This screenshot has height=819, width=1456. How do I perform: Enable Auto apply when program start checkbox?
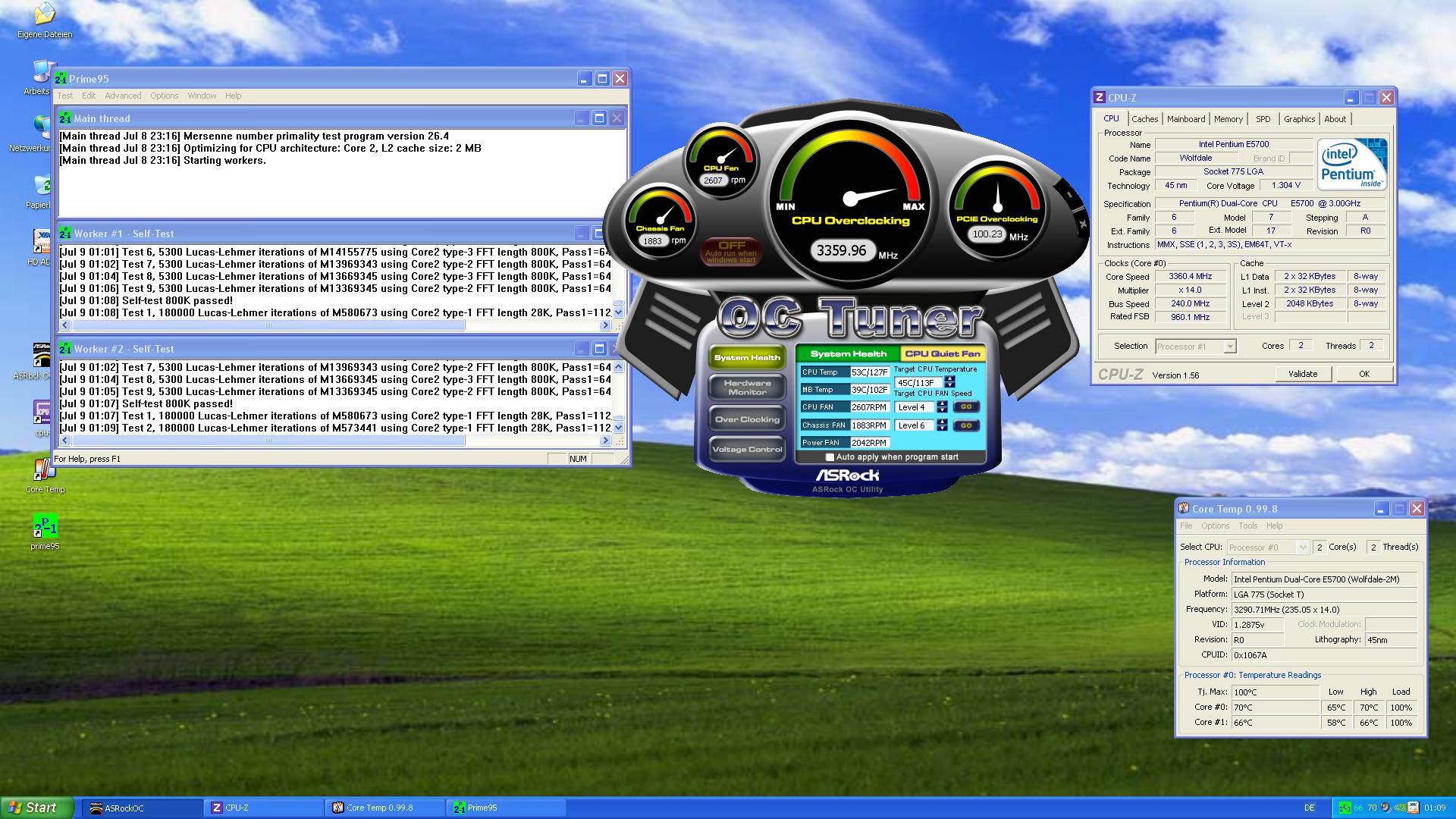(x=830, y=457)
